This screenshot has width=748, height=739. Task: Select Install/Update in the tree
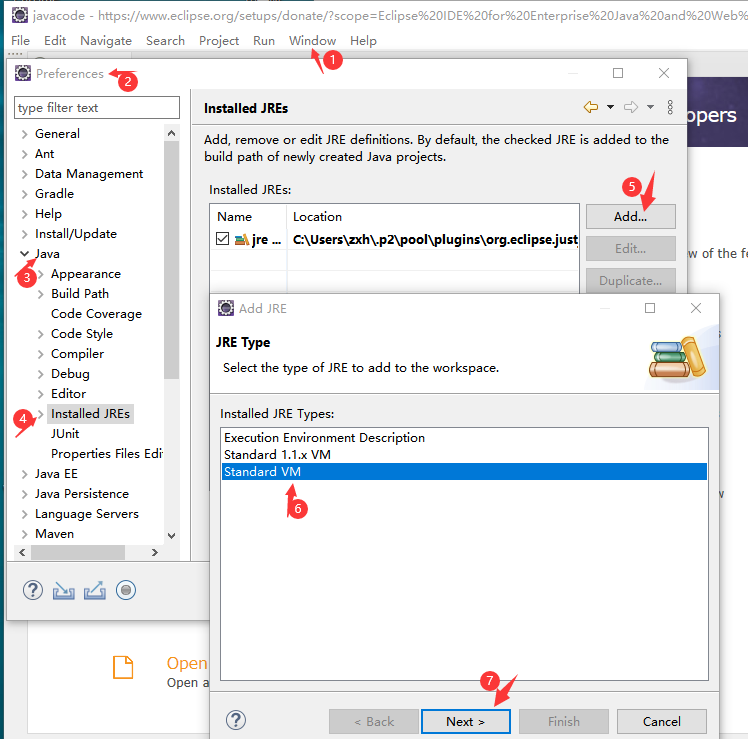(x=76, y=234)
